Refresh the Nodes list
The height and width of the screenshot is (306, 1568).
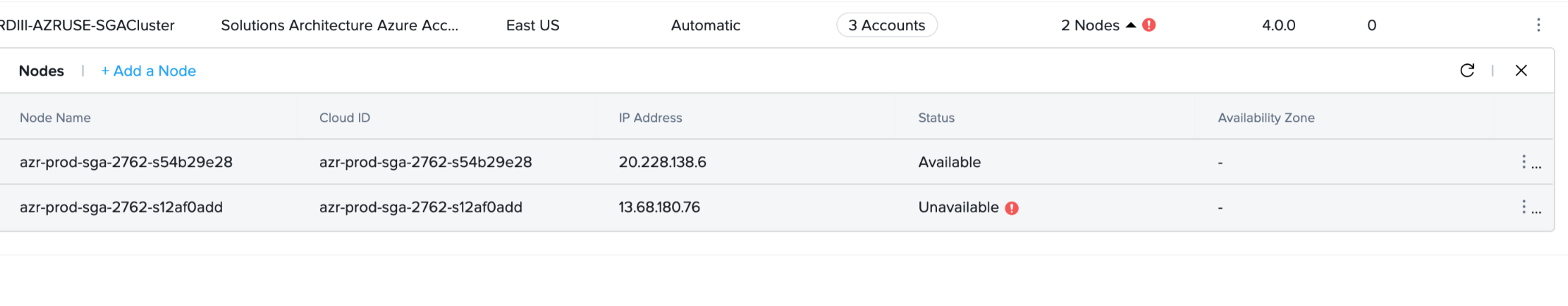pos(1467,71)
